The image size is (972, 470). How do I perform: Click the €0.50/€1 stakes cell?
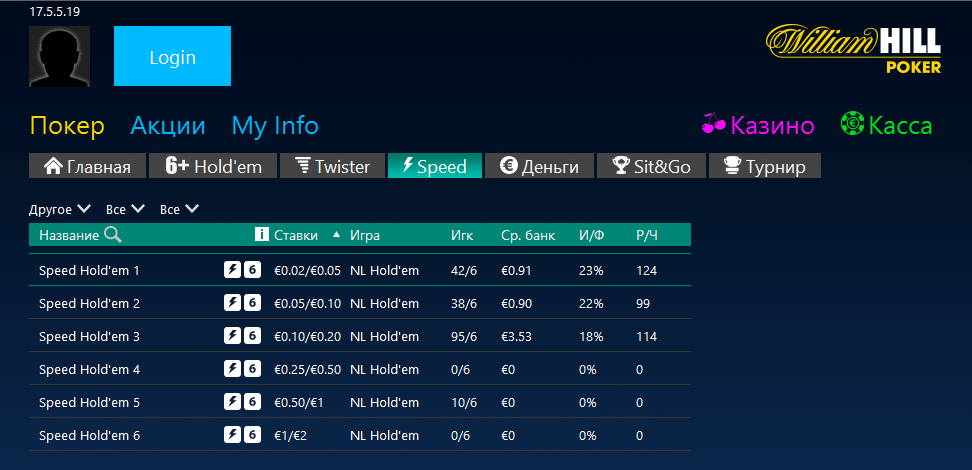click(x=299, y=402)
